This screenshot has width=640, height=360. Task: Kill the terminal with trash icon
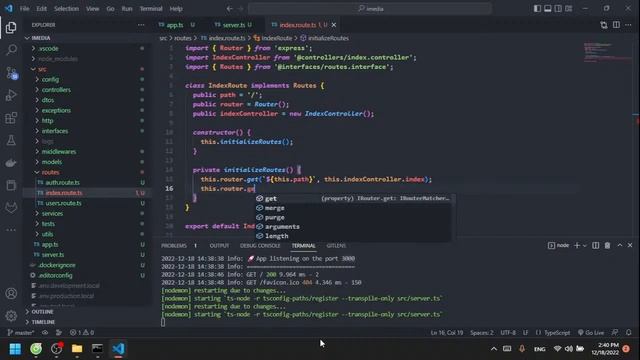(x=607, y=245)
